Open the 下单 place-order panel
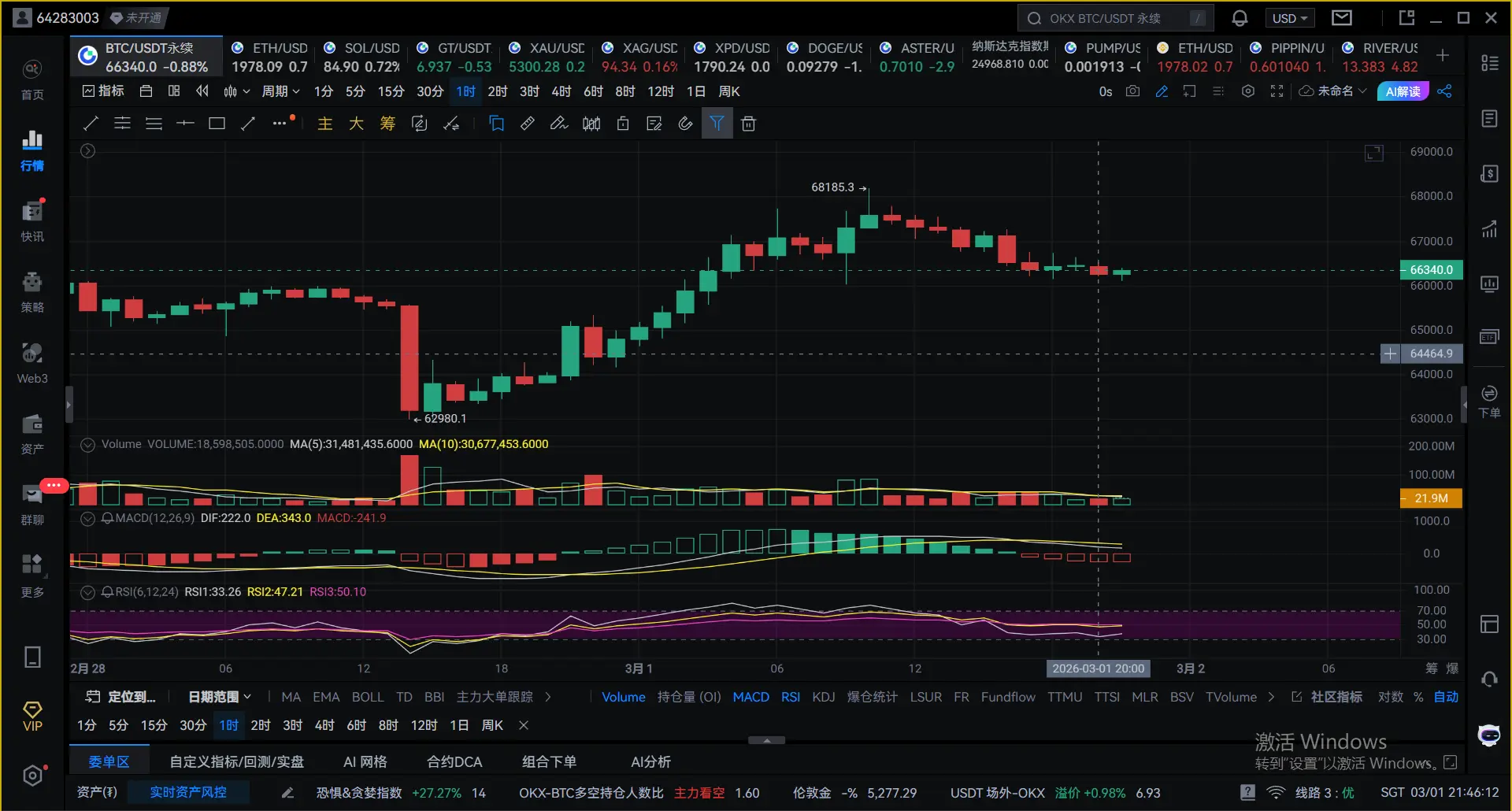This screenshot has width=1512, height=811. pyautogui.click(x=1489, y=402)
